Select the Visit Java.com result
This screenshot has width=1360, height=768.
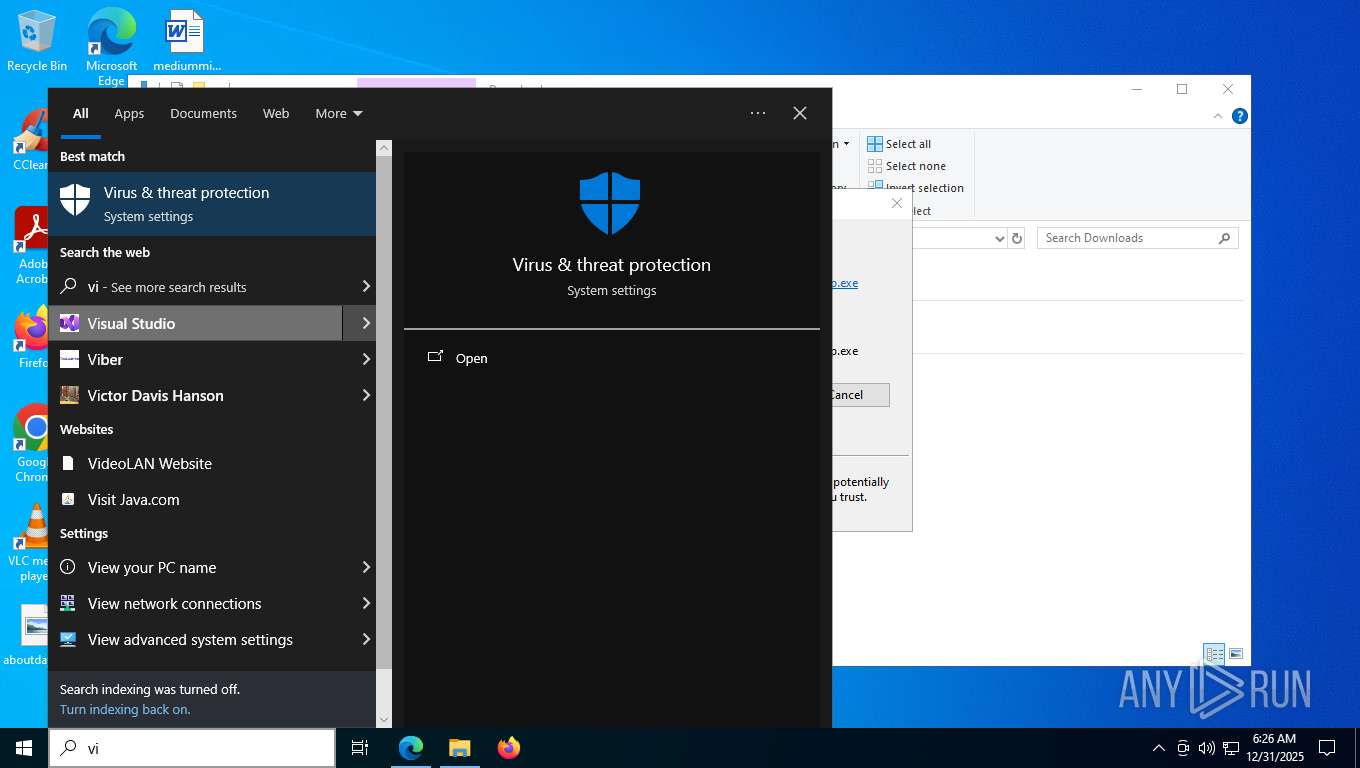(212, 499)
